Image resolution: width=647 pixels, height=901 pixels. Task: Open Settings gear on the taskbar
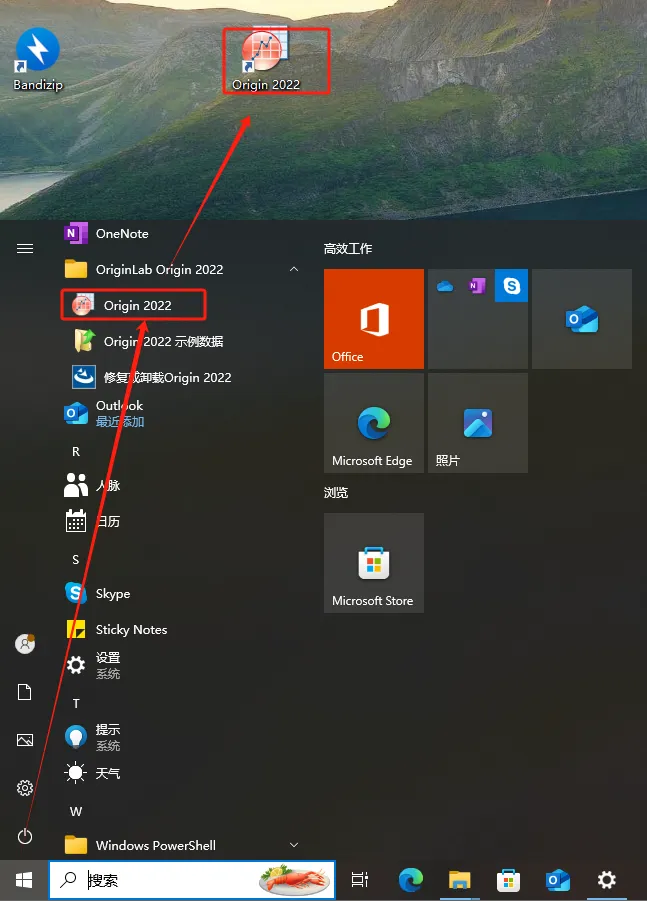[x=607, y=880]
